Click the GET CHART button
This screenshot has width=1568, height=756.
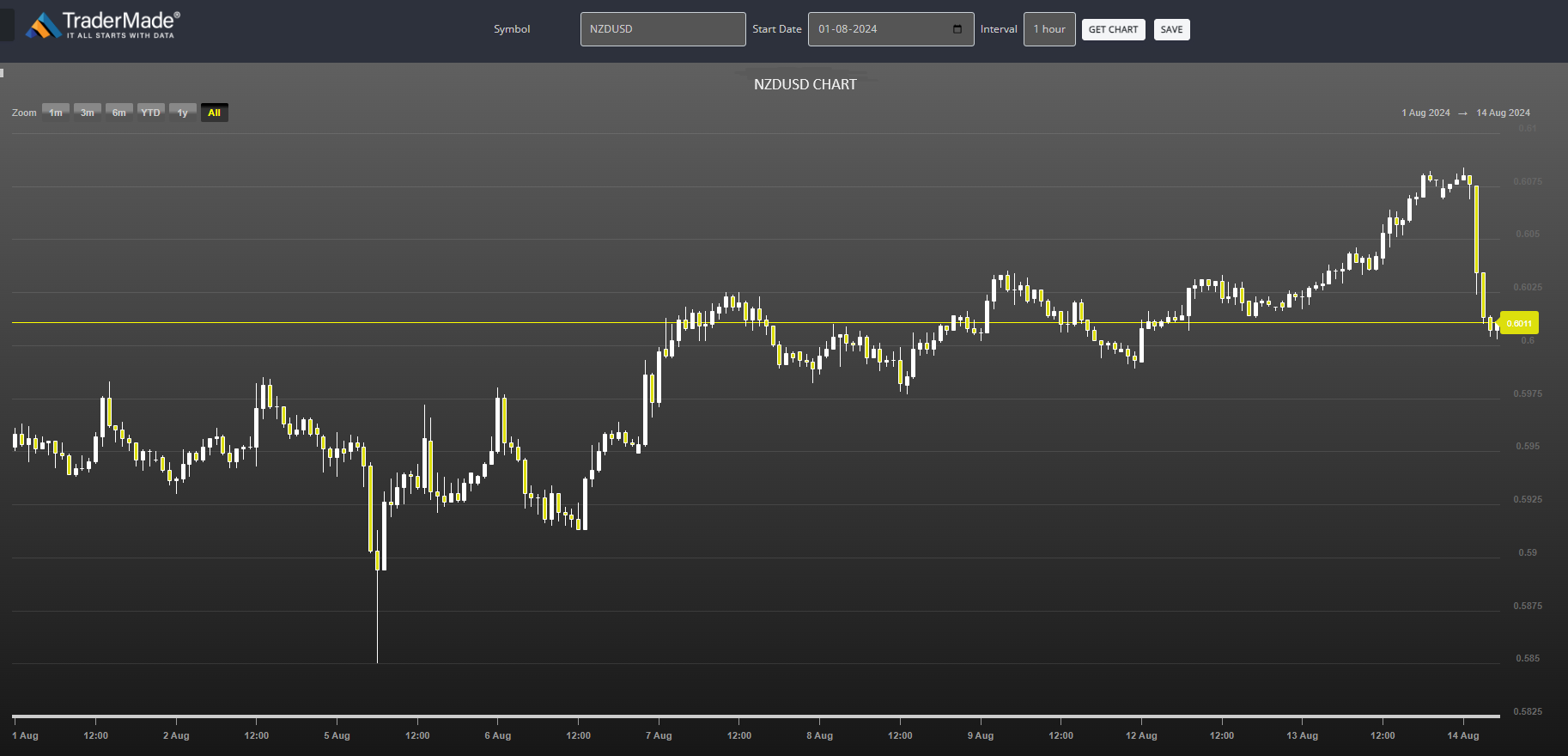pos(1113,30)
